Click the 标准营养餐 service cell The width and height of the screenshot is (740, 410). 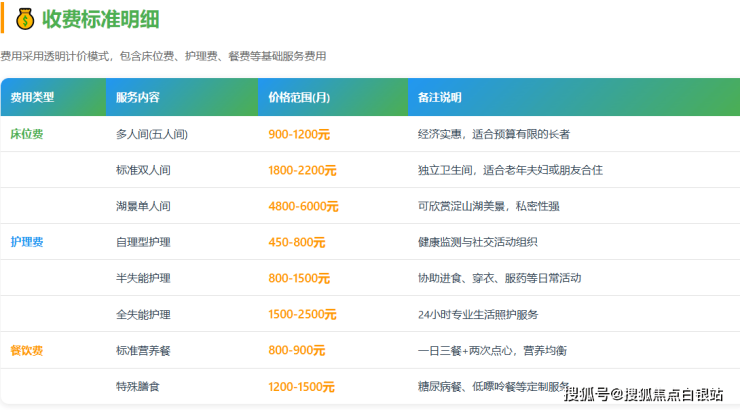[143, 351]
